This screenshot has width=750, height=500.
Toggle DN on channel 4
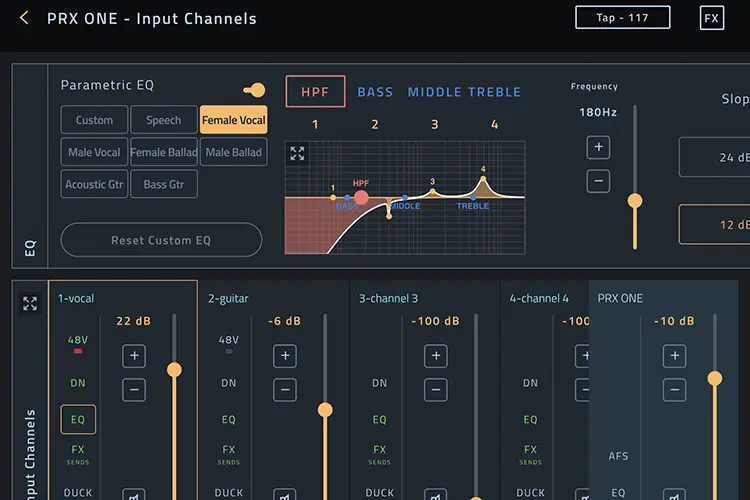[530, 383]
